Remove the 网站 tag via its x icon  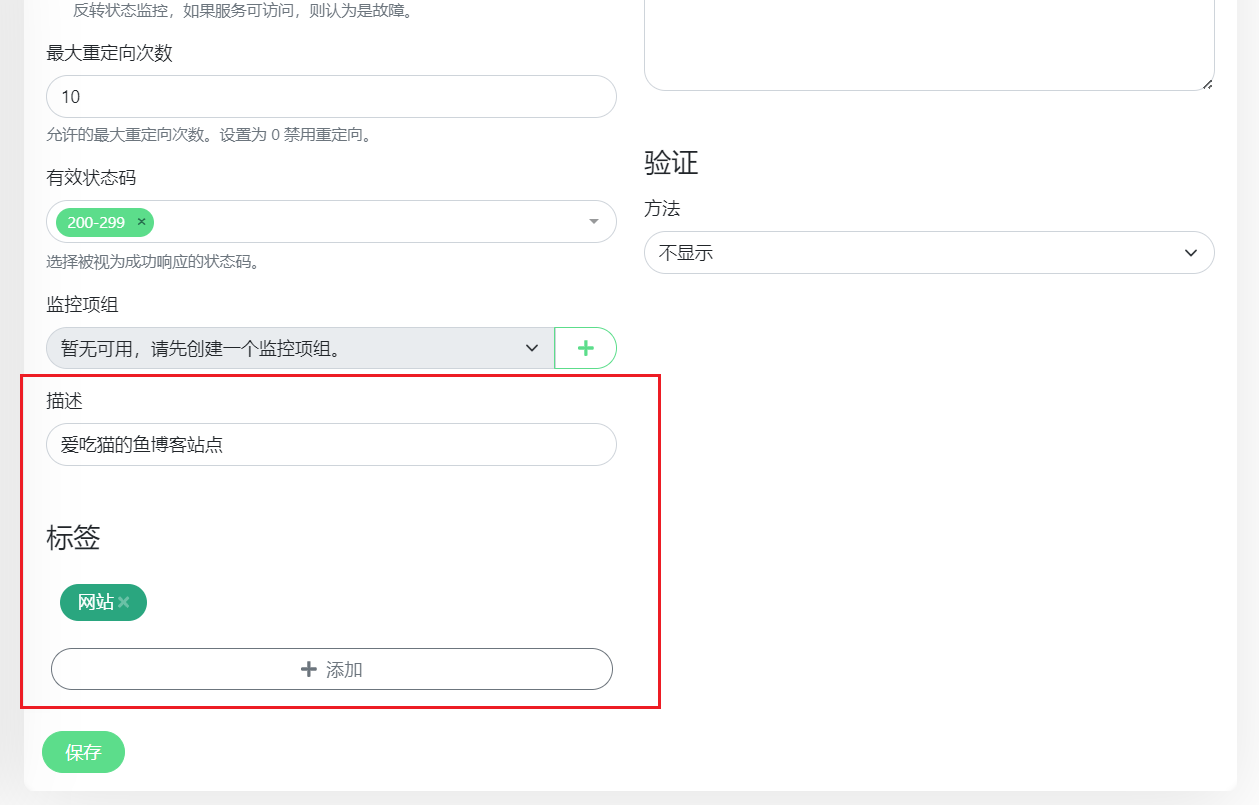(124, 602)
